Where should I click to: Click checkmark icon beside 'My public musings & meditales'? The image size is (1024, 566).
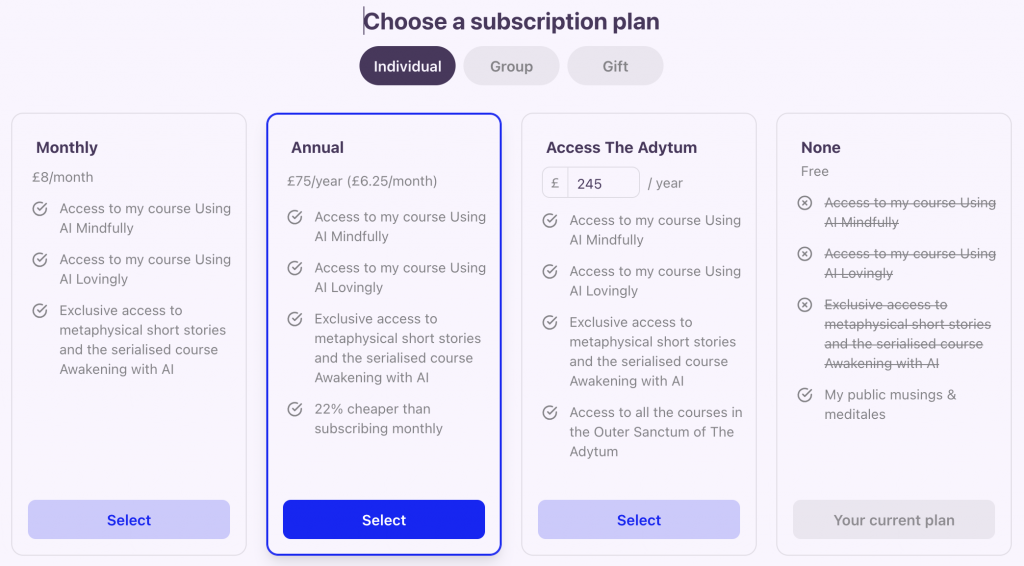805,395
